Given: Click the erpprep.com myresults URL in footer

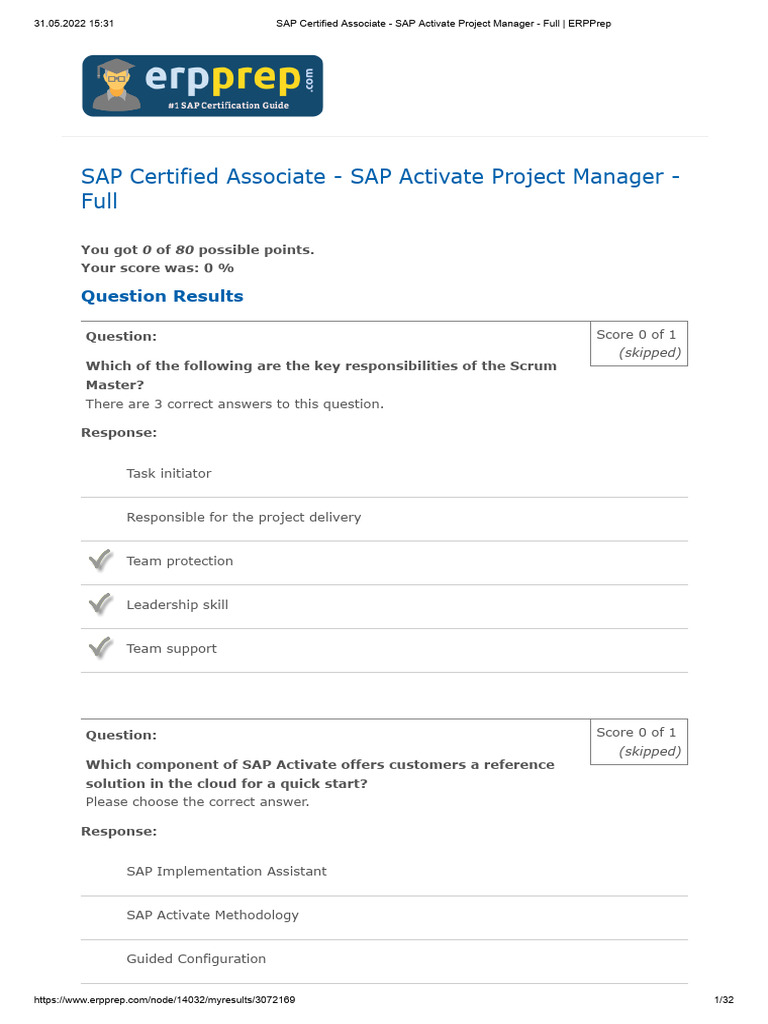Looking at the screenshot, I should click(164, 1000).
